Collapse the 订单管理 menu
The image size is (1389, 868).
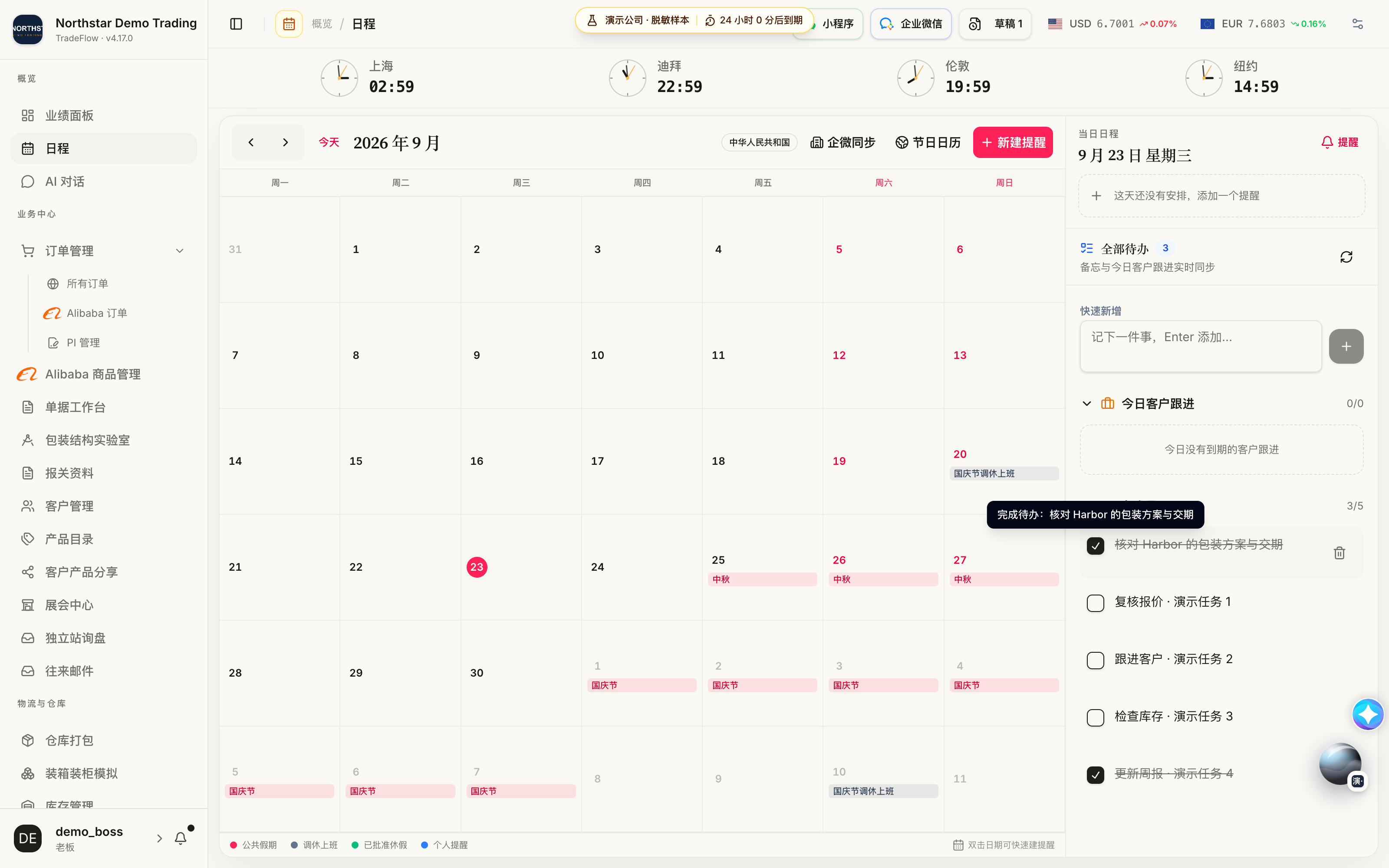(x=103, y=250)
